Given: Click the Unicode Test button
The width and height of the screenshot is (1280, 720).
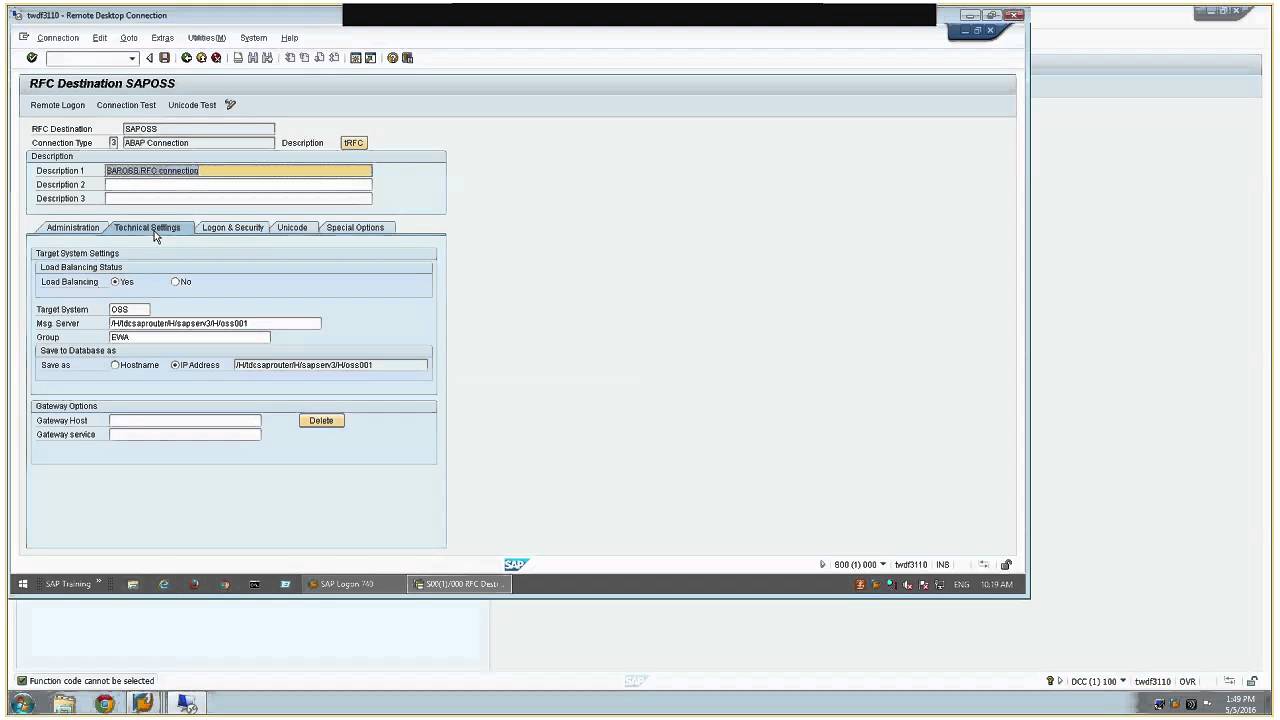Looking at the screenshot, I should coord(192,105).
